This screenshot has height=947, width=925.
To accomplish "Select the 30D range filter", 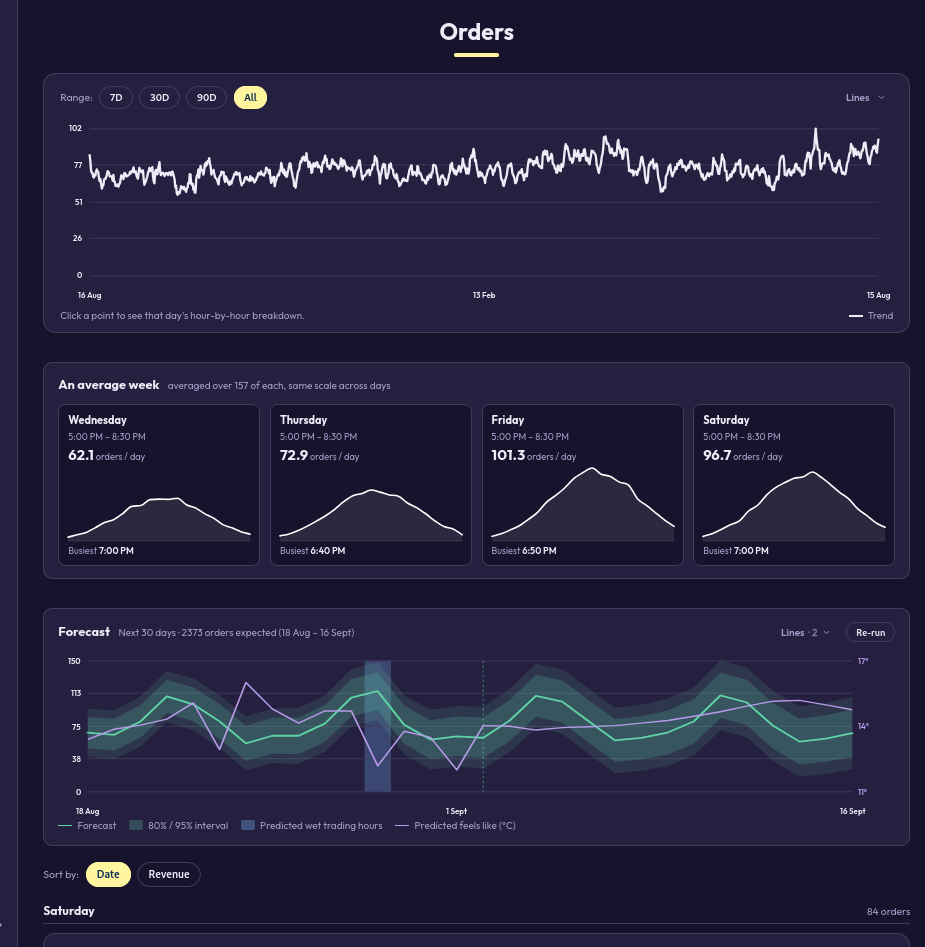I will coord(159,98).
